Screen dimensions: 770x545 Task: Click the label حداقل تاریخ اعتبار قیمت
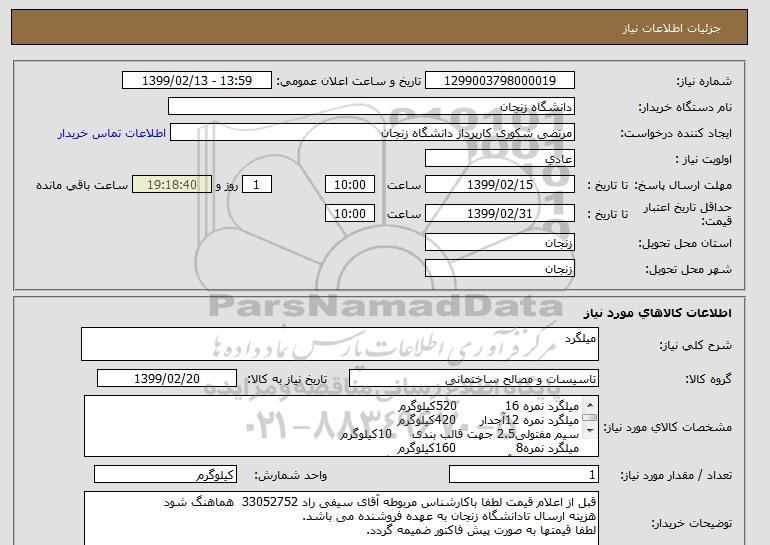[688, 215]
